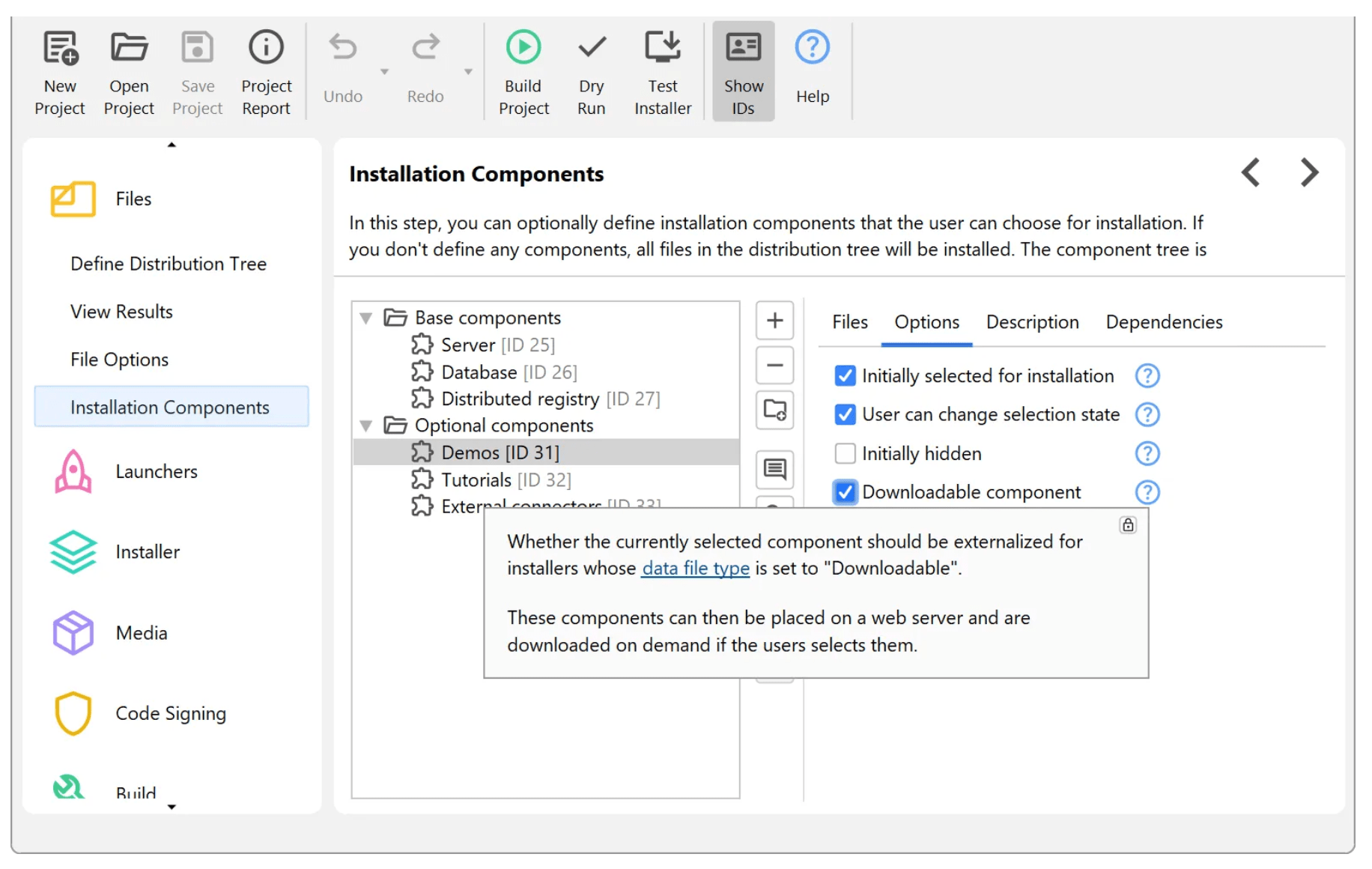Open the Code Signing section
The image size is (1372, 869).
(171, 713)
